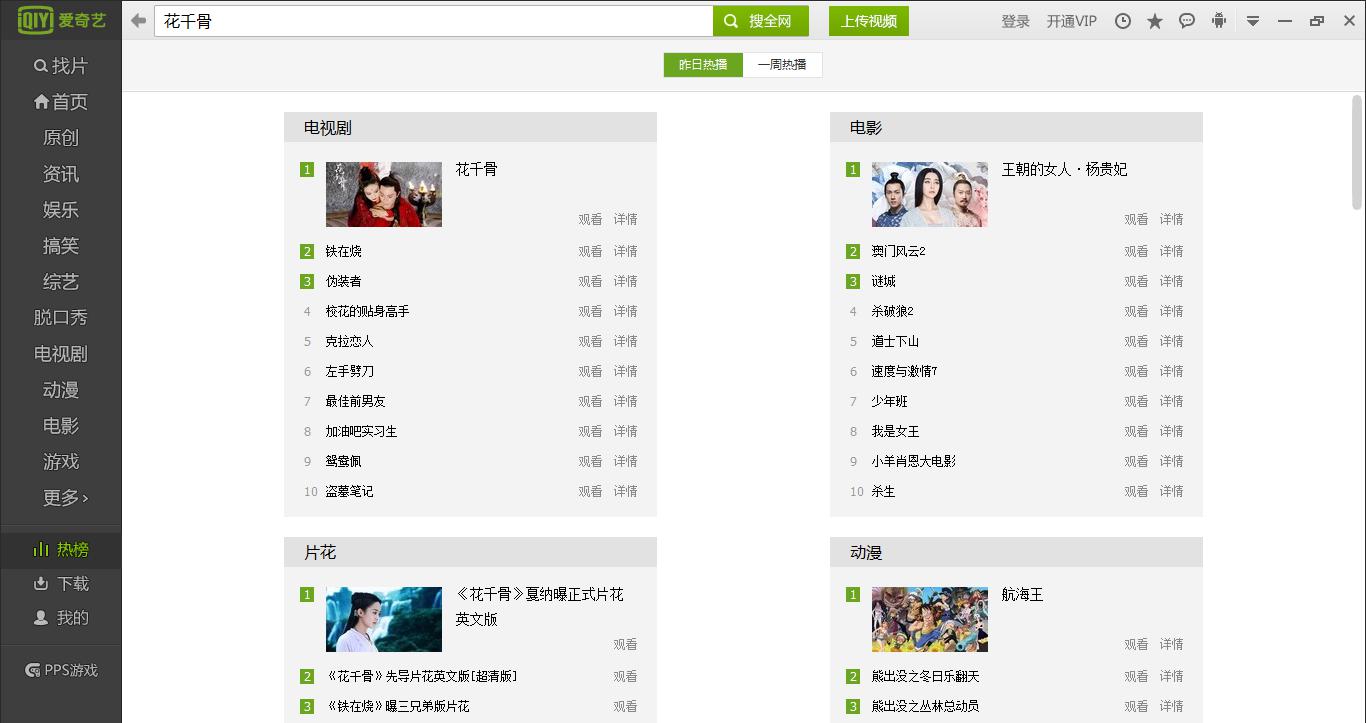Viewport: 1366px width, 723px height.
Task: Open the message bubble icon in title bar
Action: click(1187, 21)
